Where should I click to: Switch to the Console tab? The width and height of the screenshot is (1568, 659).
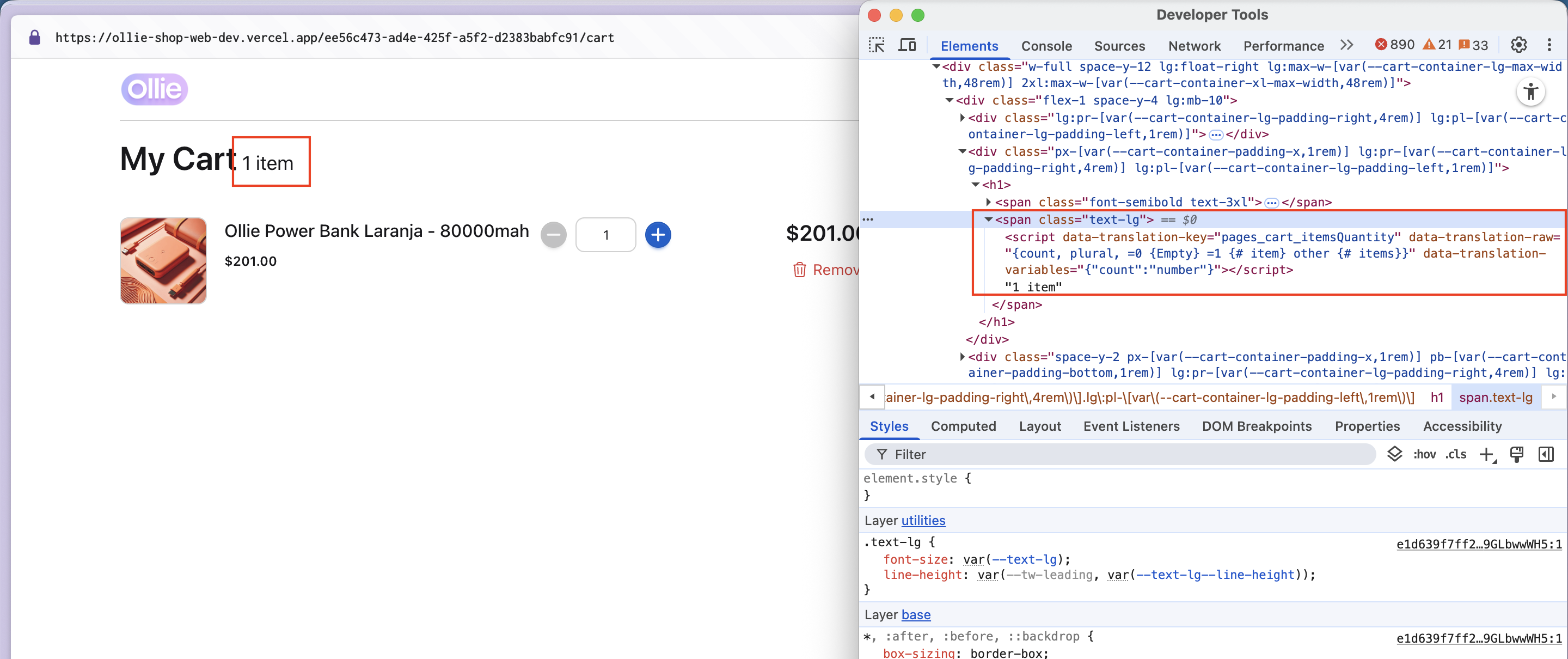(x=1046, y=46)
